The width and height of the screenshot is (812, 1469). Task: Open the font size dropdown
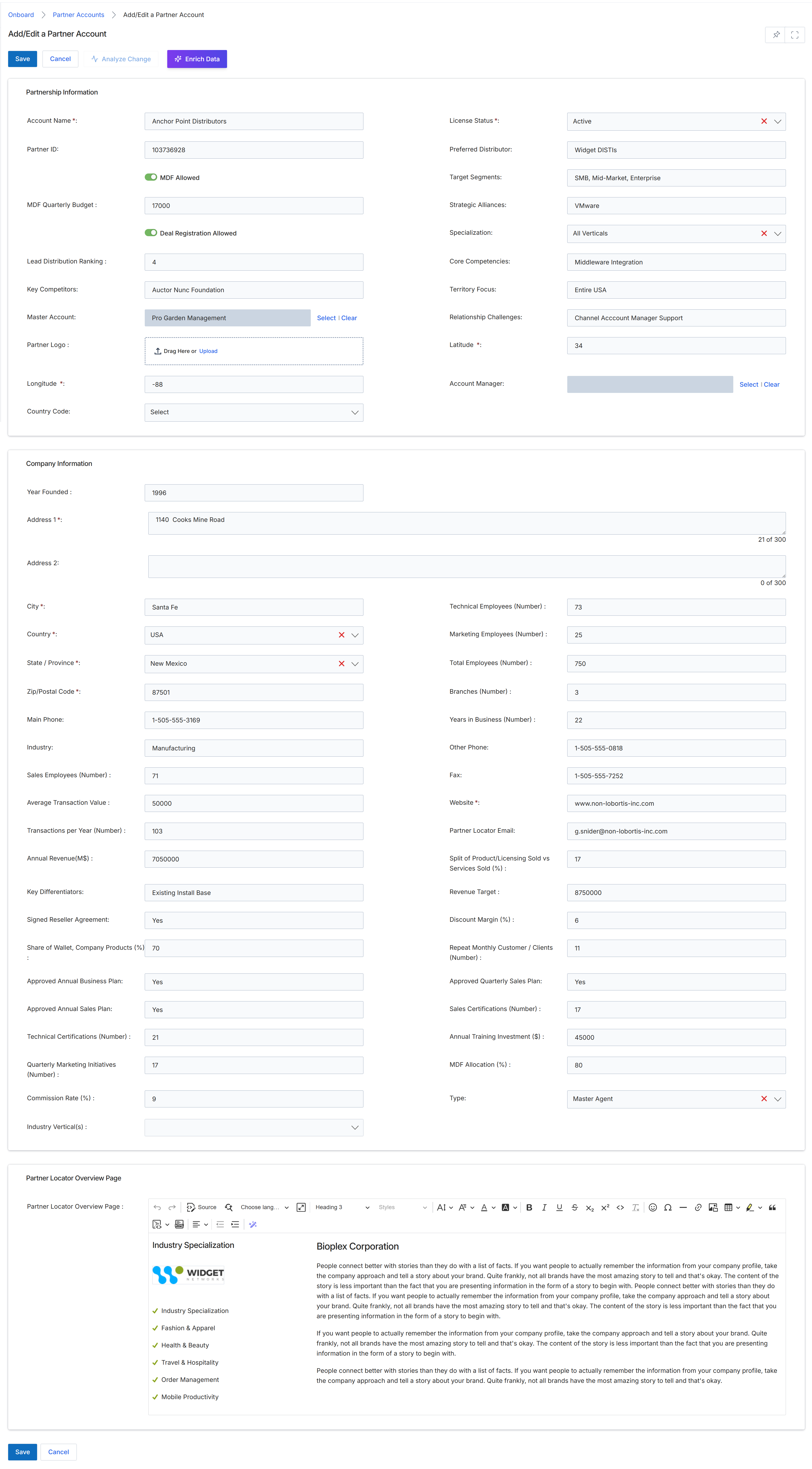[x=445, y=1207]
